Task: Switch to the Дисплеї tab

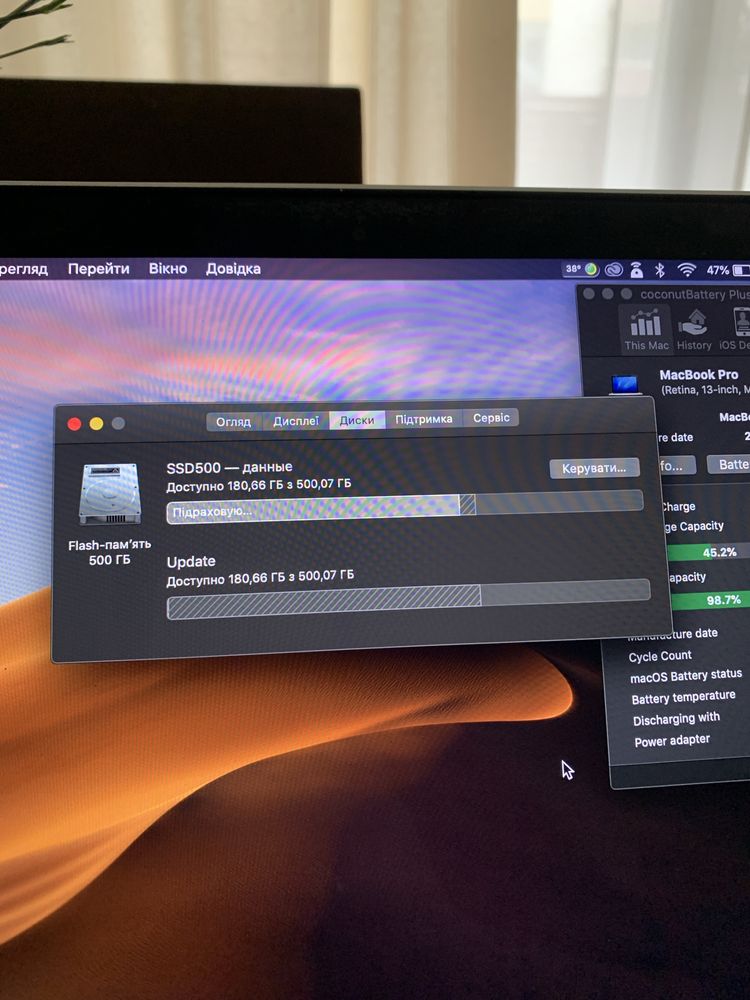Action: point(296,421)
